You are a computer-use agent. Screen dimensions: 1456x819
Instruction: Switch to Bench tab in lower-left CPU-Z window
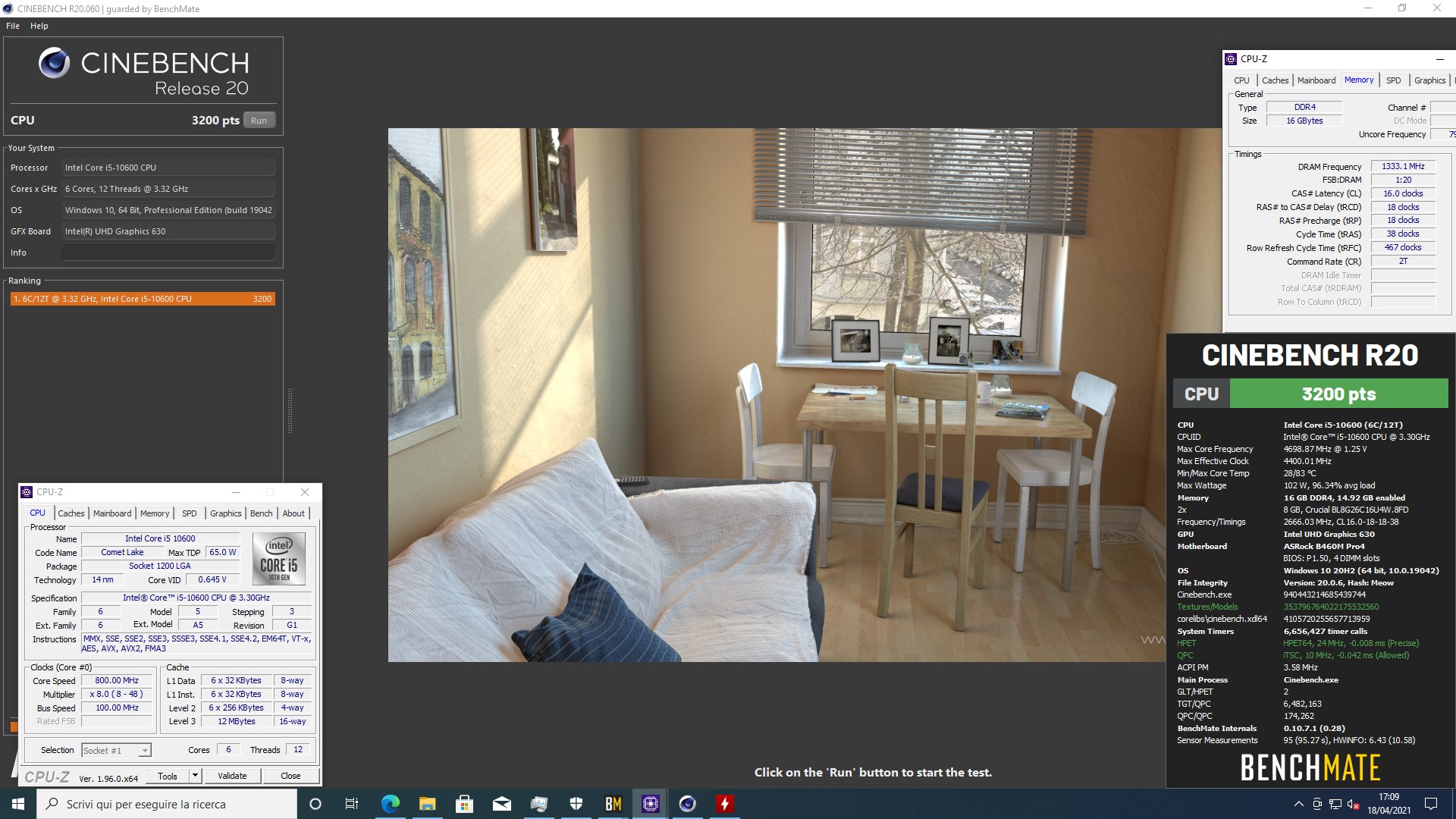pyautogui.click(x=261, y=513)
